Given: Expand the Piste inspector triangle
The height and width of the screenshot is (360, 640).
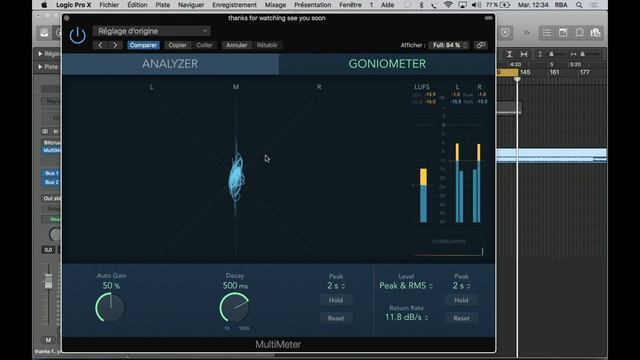Looking at the screenshot, I should (40, 67).
